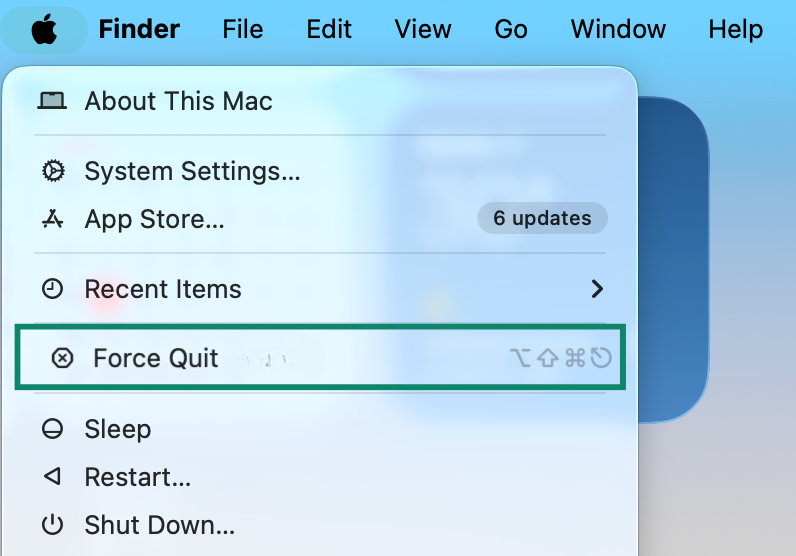This screenshot has width=796, height=556.
Task: Click the Sleep moon icon
Action: (52, 429)
